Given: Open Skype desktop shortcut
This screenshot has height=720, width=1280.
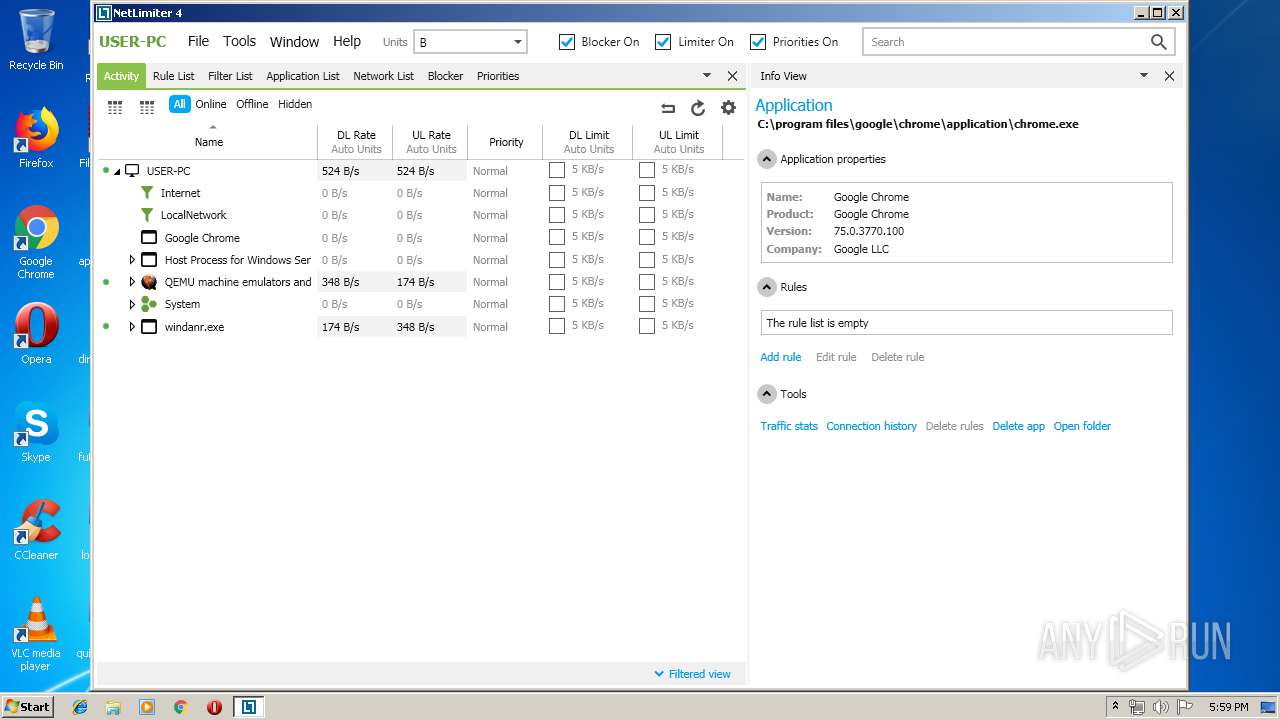Looking at the screenshot, I should tap(36, 432).
